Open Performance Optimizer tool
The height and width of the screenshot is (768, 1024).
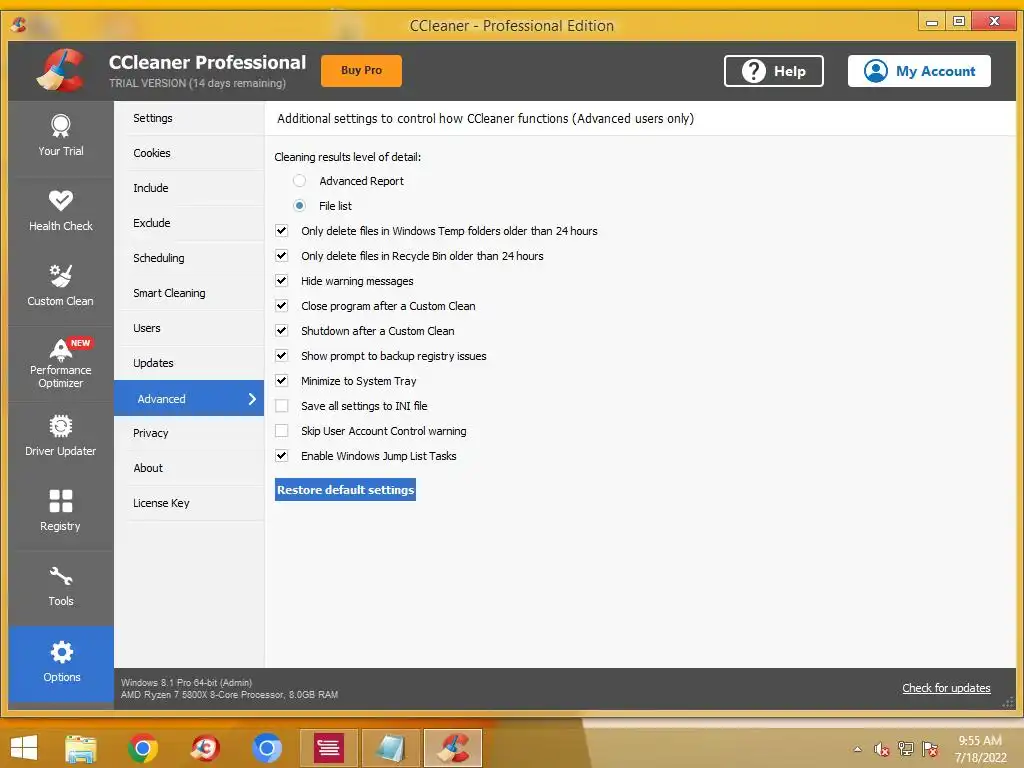[61, 363]
